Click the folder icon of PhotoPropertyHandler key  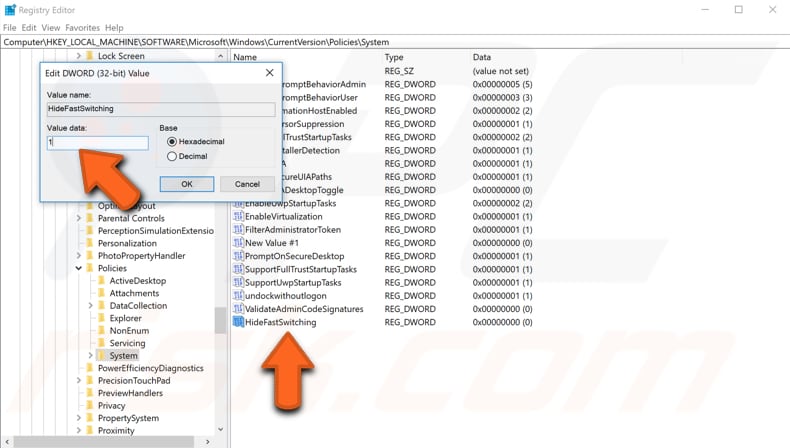tap(90, 255)
